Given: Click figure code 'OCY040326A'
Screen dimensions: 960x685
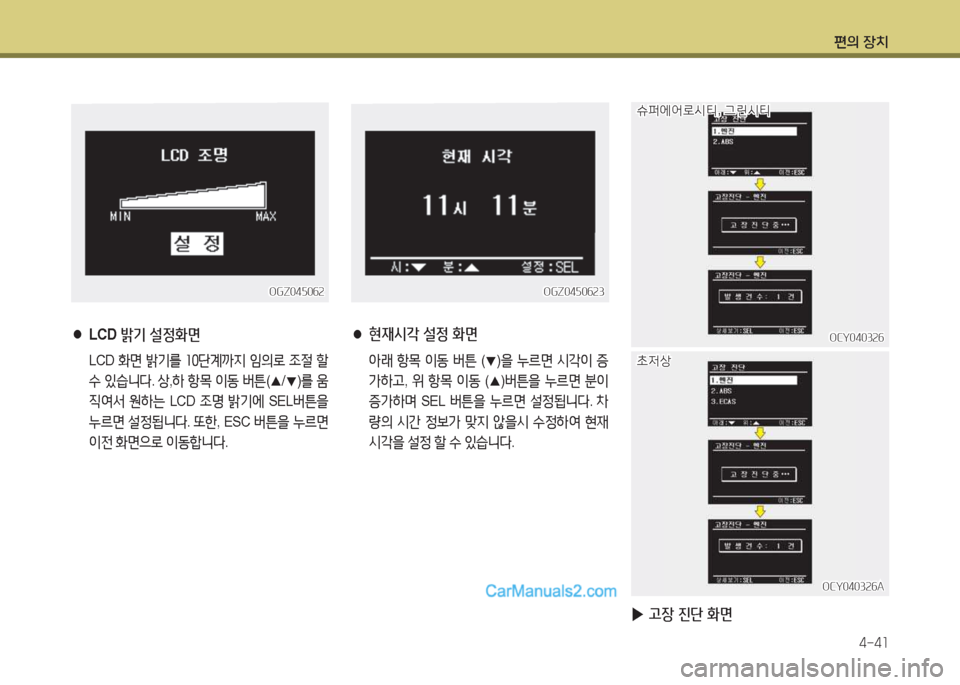Looking at the screenshot, I should (853, 586).
